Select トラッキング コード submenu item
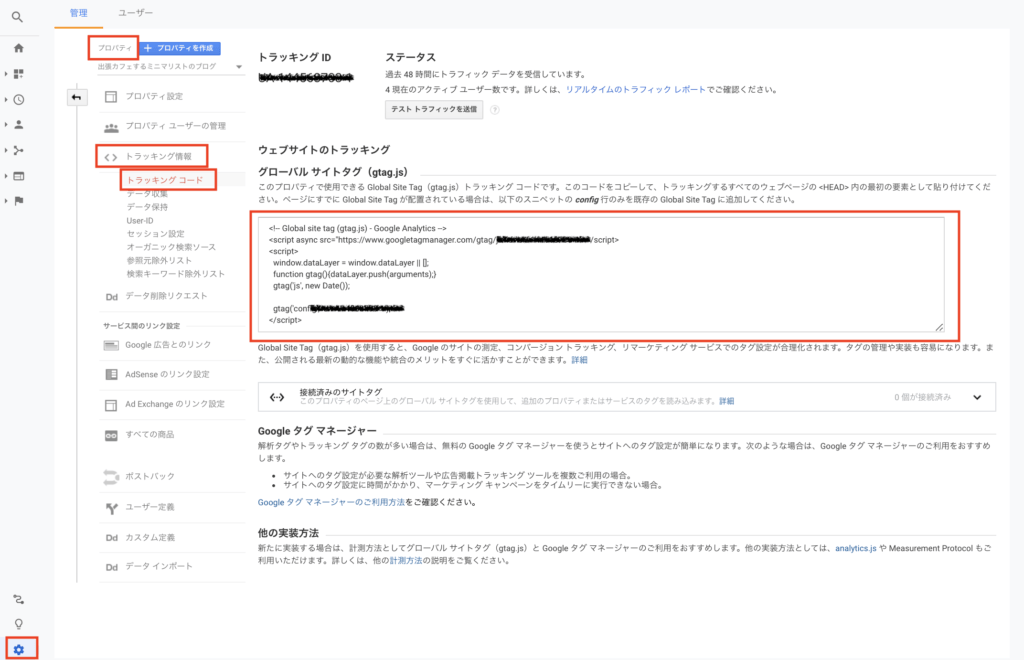This screenshot has height=660, width=1024. point(165,180)
